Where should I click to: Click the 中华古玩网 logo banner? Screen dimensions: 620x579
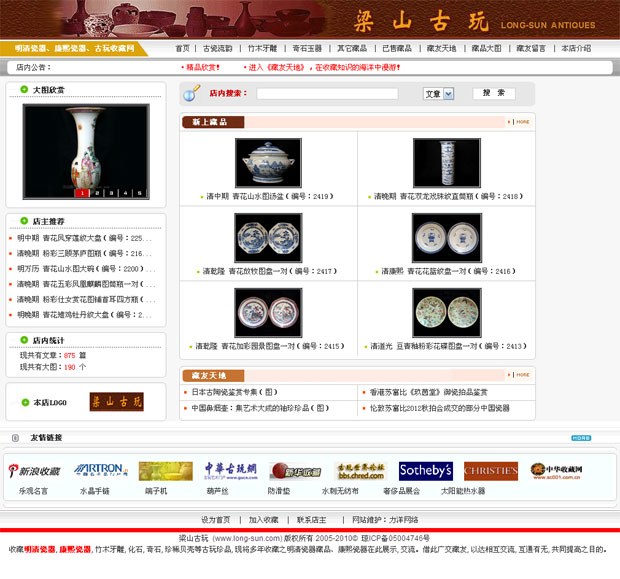click(x=231, y=470)
